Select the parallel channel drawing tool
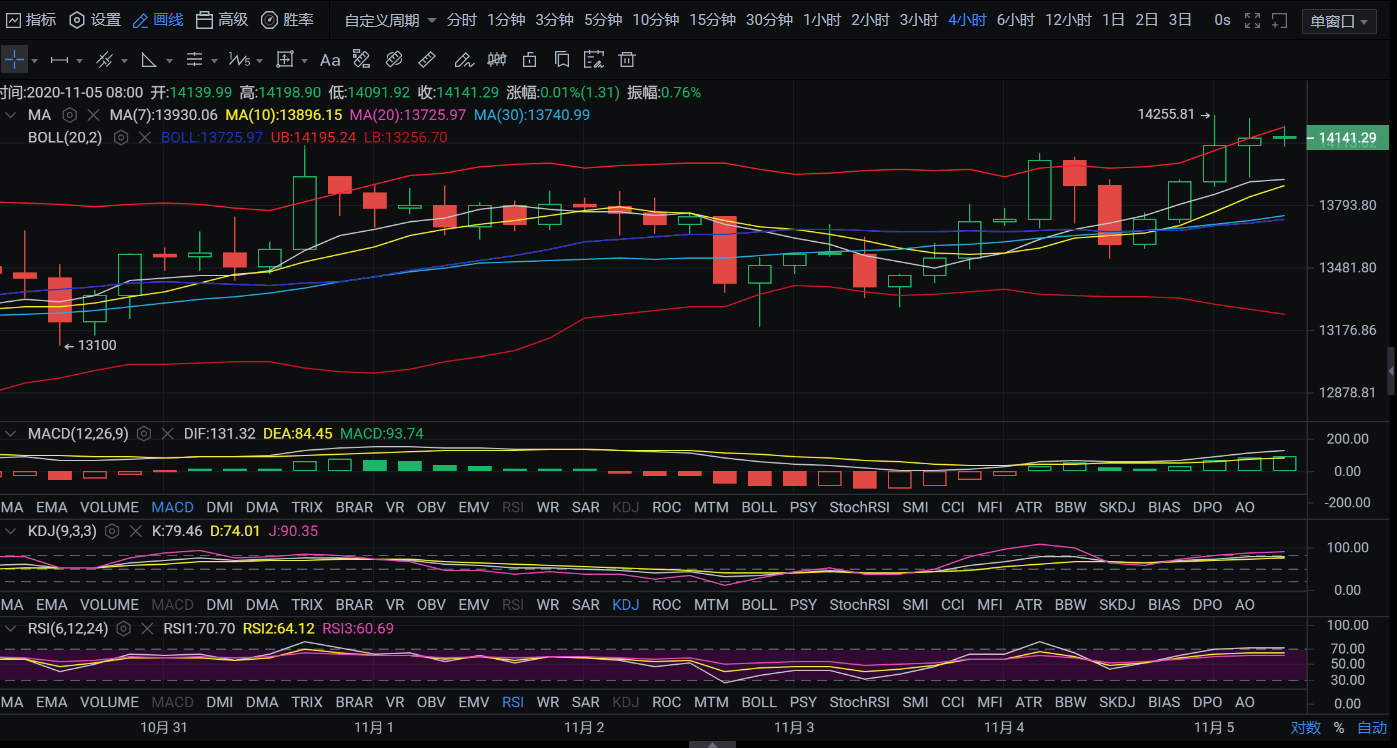The image size is (1397, 748). click(105, 60)
